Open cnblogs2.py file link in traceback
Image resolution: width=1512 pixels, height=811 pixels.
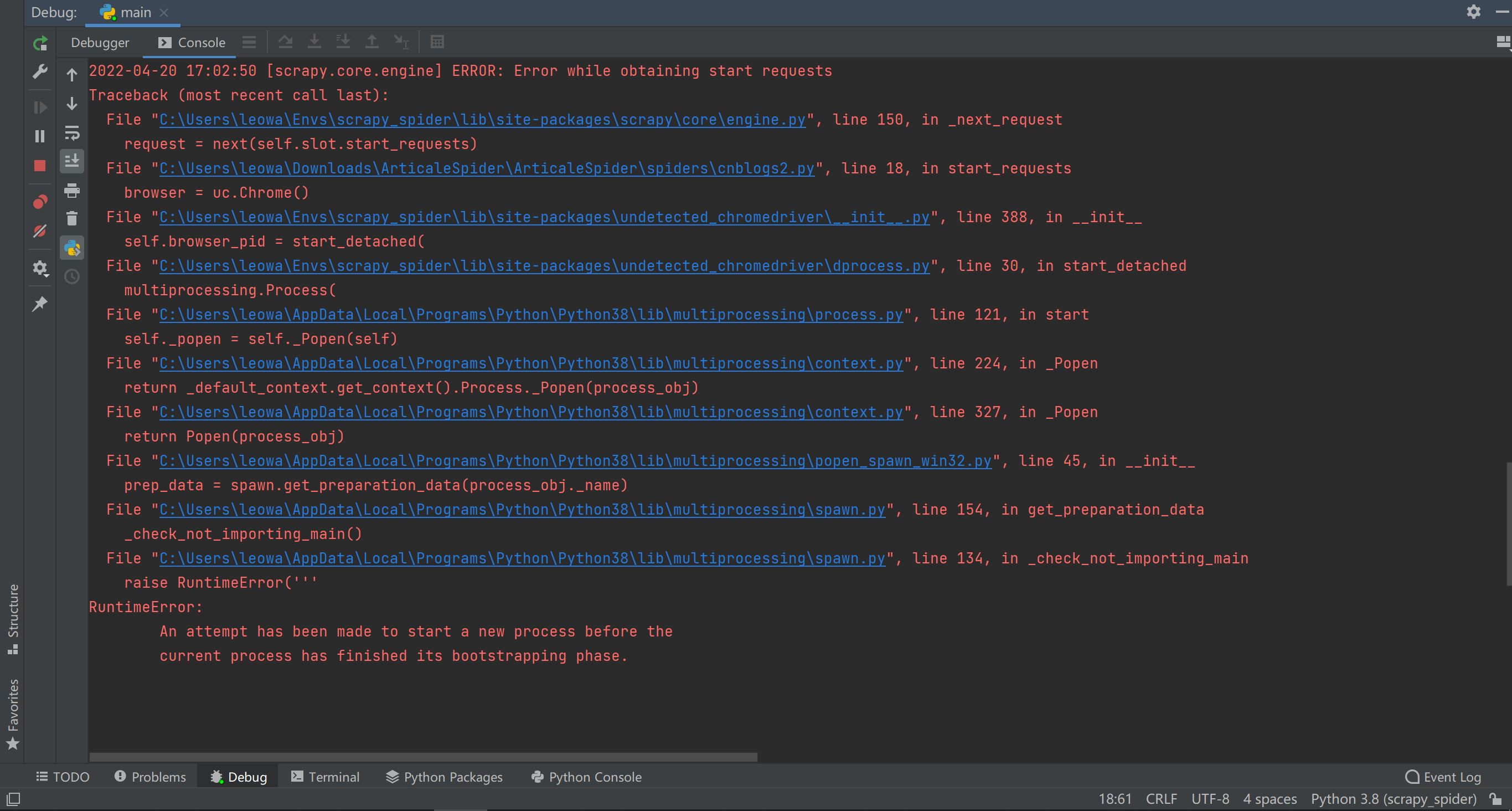coord(487,168)
